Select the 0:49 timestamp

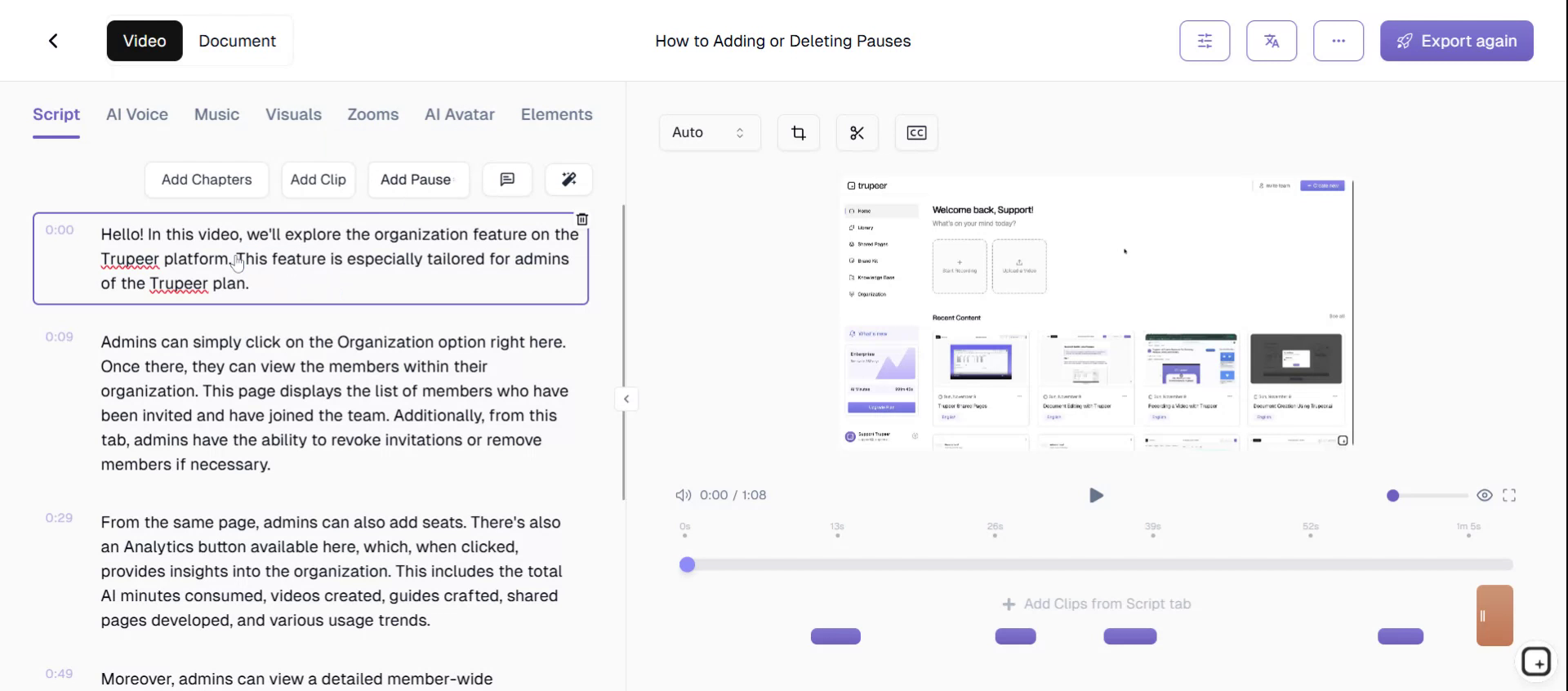(59, 674)
